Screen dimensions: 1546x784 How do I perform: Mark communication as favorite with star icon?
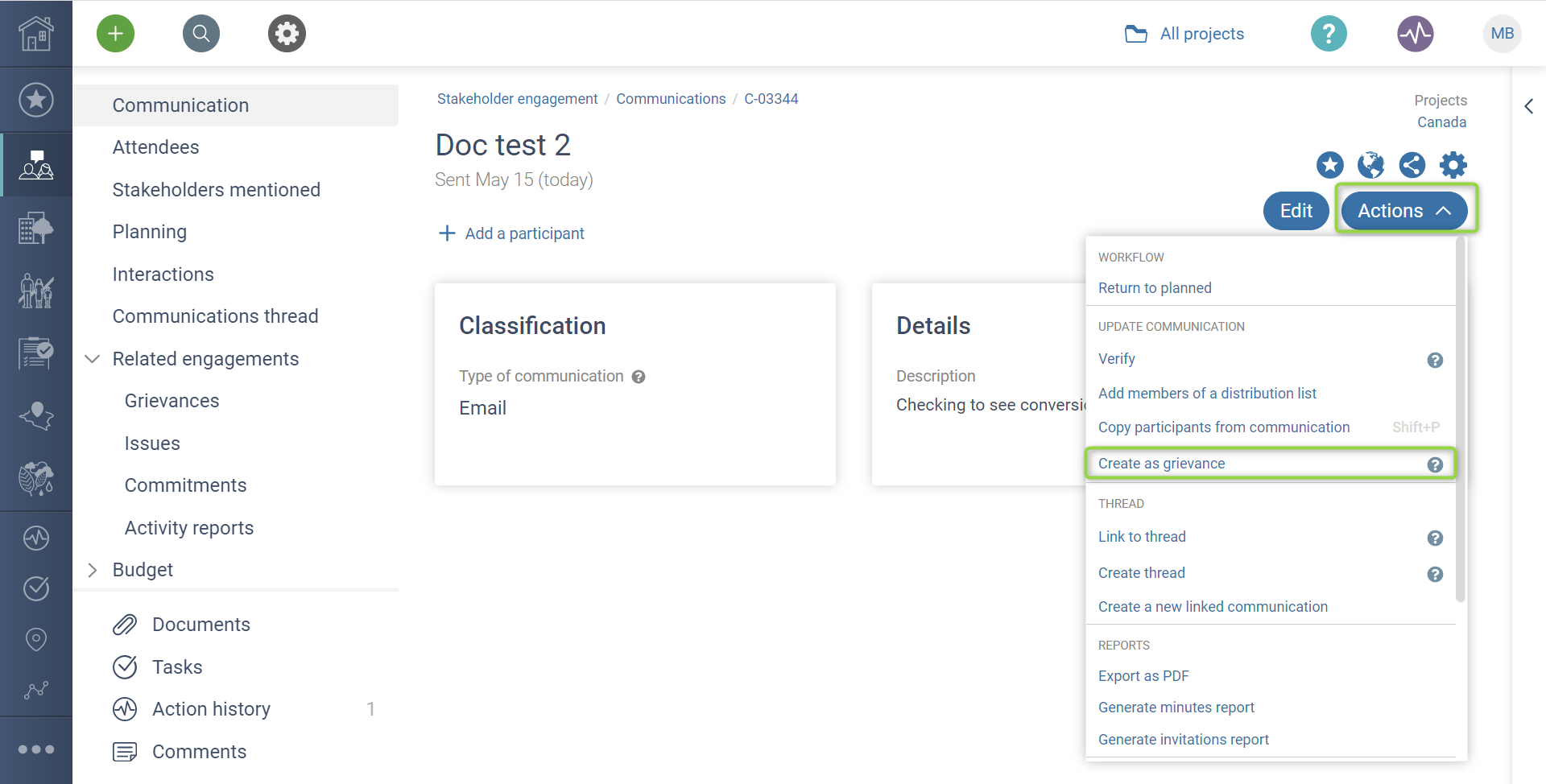(x=1329, y=165)
